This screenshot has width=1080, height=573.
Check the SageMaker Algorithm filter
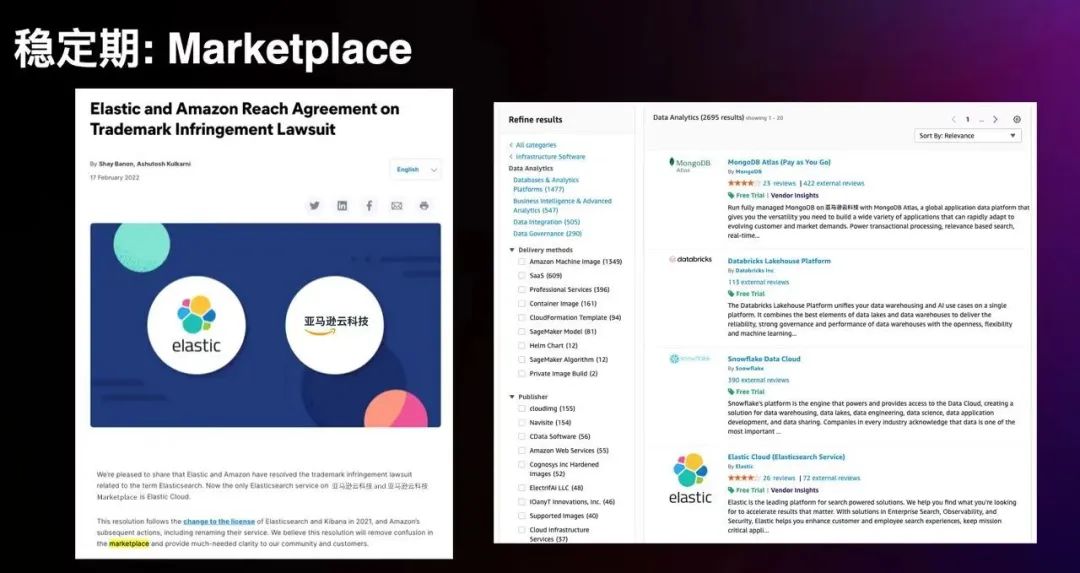[522, 360]
